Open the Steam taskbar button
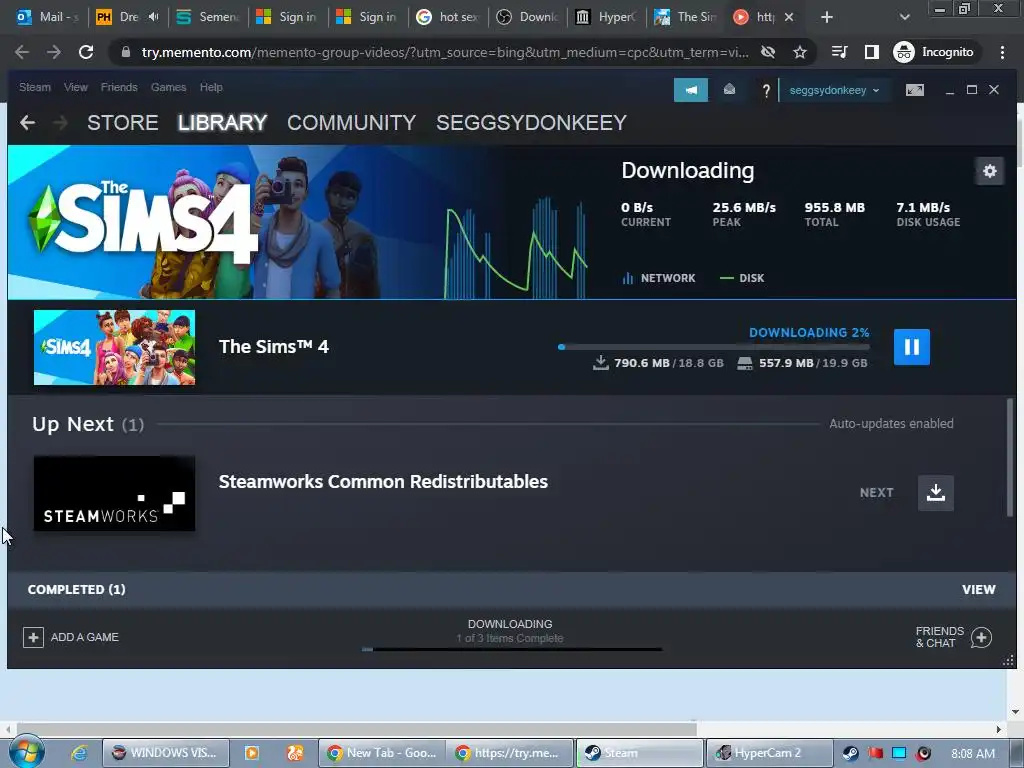Viewport: 1024px width, 768px height. 639,753
